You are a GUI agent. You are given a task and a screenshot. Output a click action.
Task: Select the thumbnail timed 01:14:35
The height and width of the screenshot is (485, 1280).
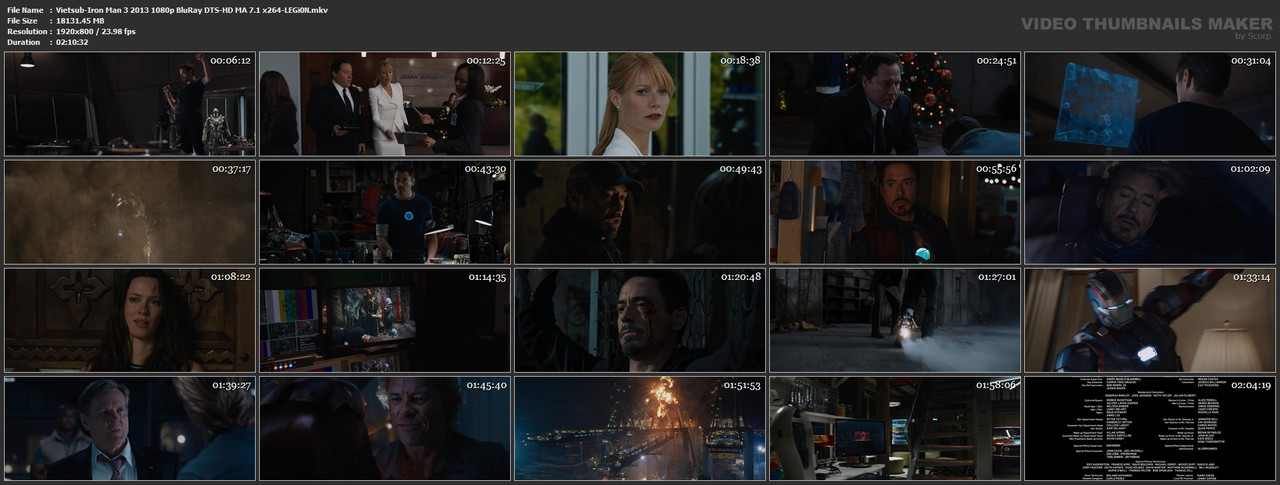[385, 320]
